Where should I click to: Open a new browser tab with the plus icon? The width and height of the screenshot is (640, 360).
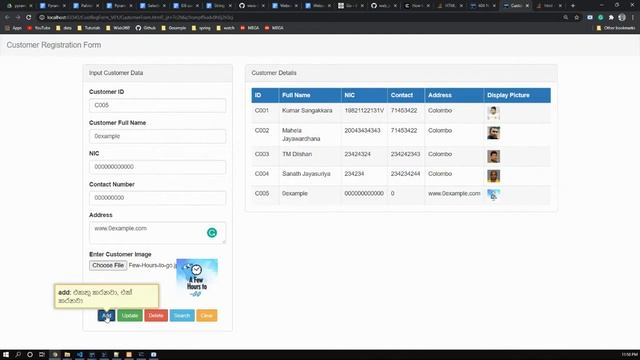point(572,6)
